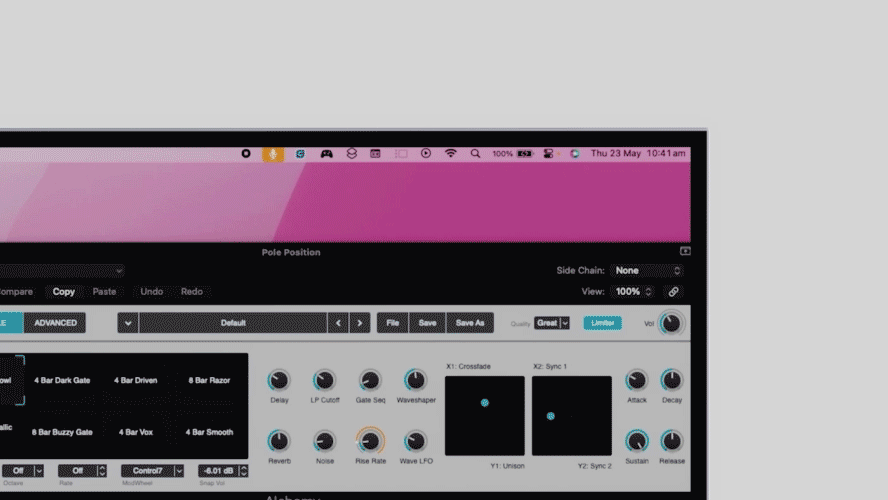Go to the previous preset arrow

pyautogui.click(x=339, y=323)
